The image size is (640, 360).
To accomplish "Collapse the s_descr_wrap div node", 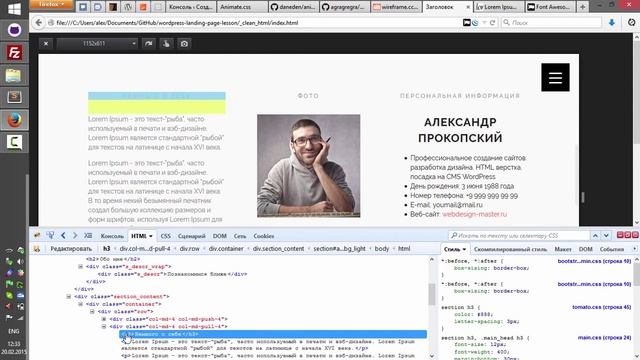I will click(80, 267).
